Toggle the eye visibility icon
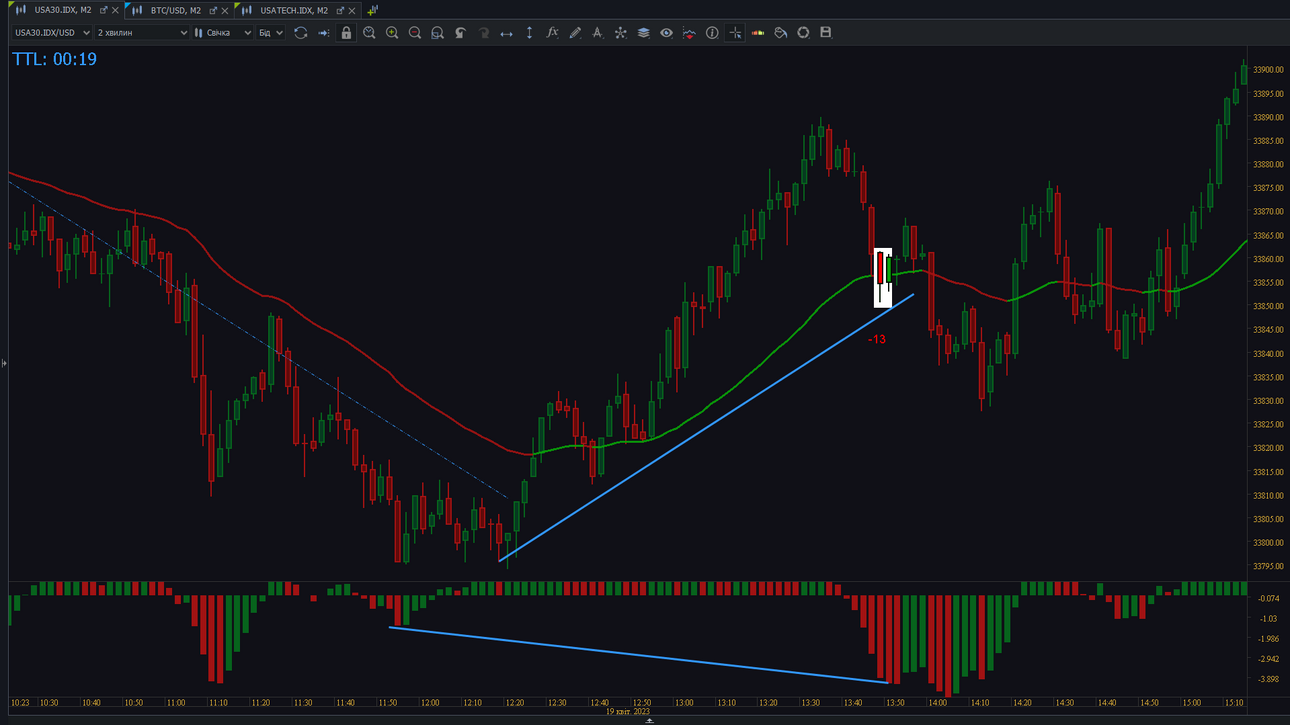The image size is (1290, 725). click(666, 33)
